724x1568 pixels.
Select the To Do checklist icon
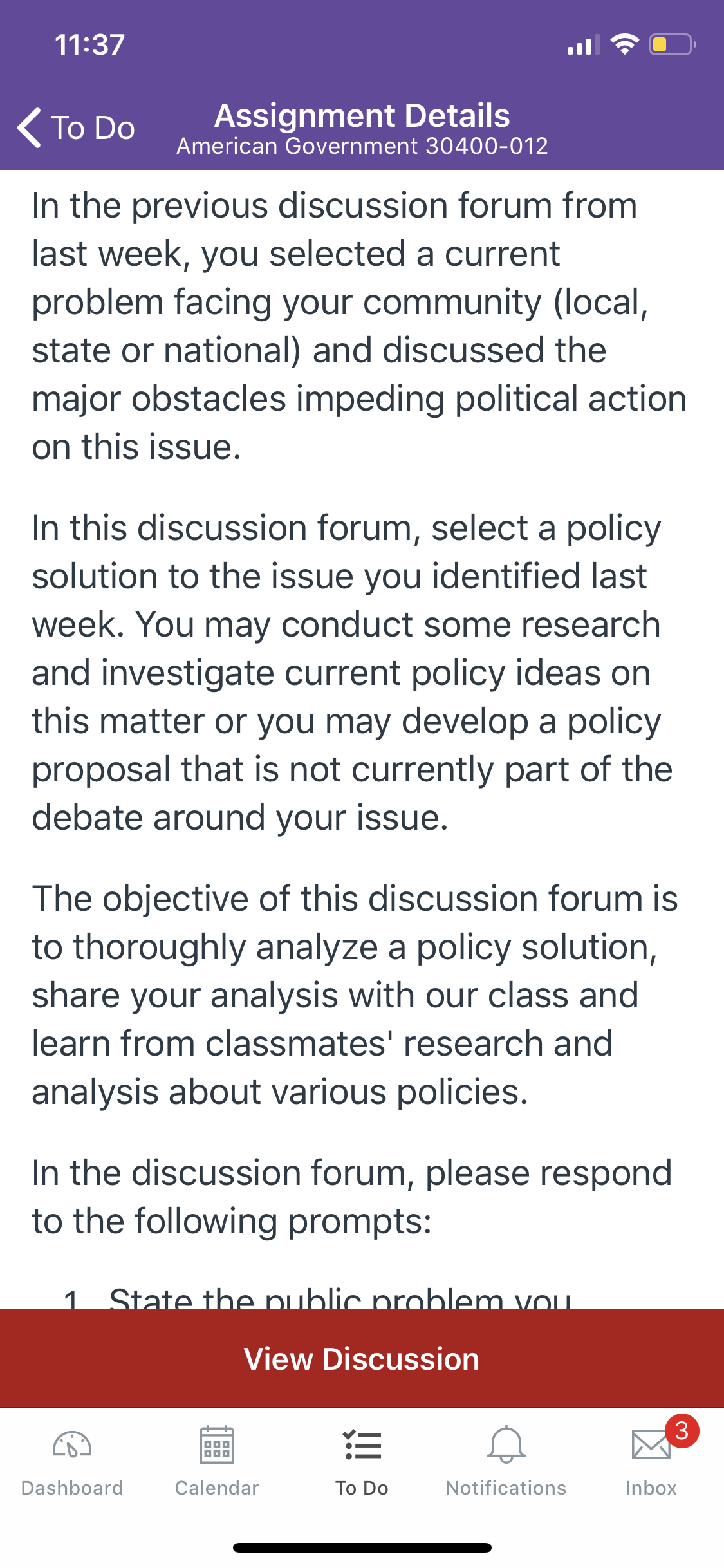click(362, 1445)
